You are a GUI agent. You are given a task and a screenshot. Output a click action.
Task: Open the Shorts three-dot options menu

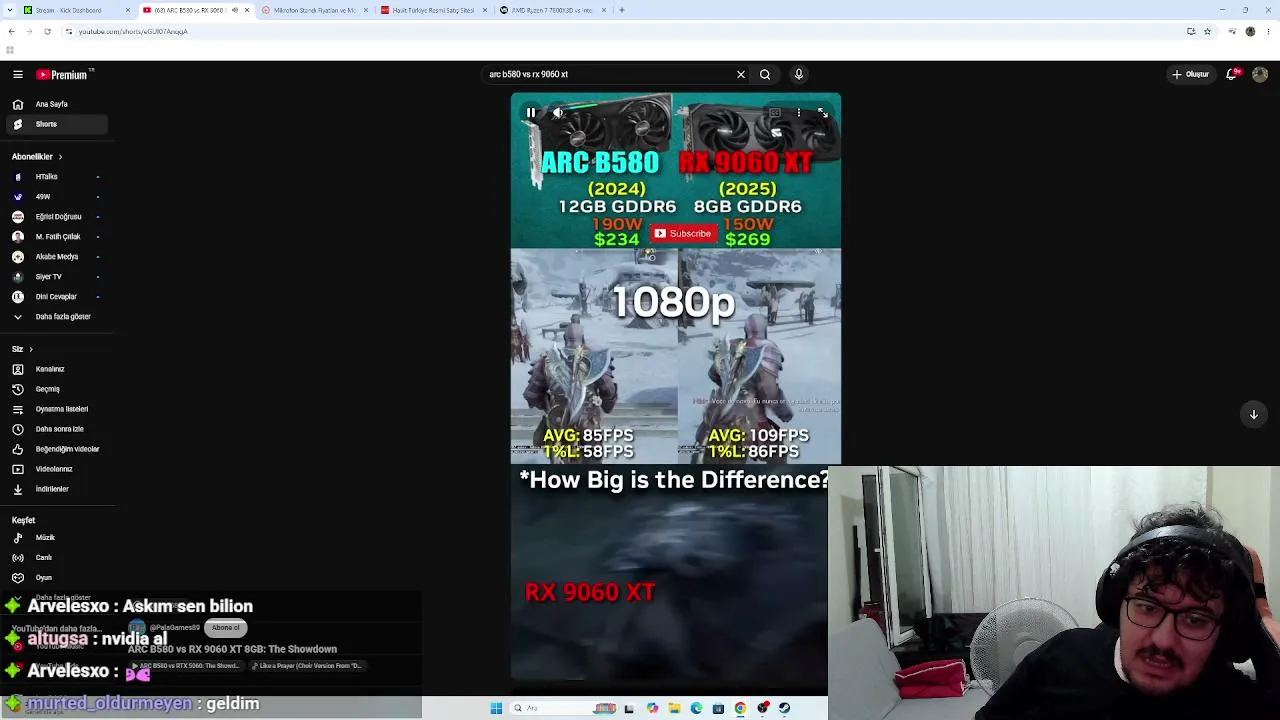798,113
